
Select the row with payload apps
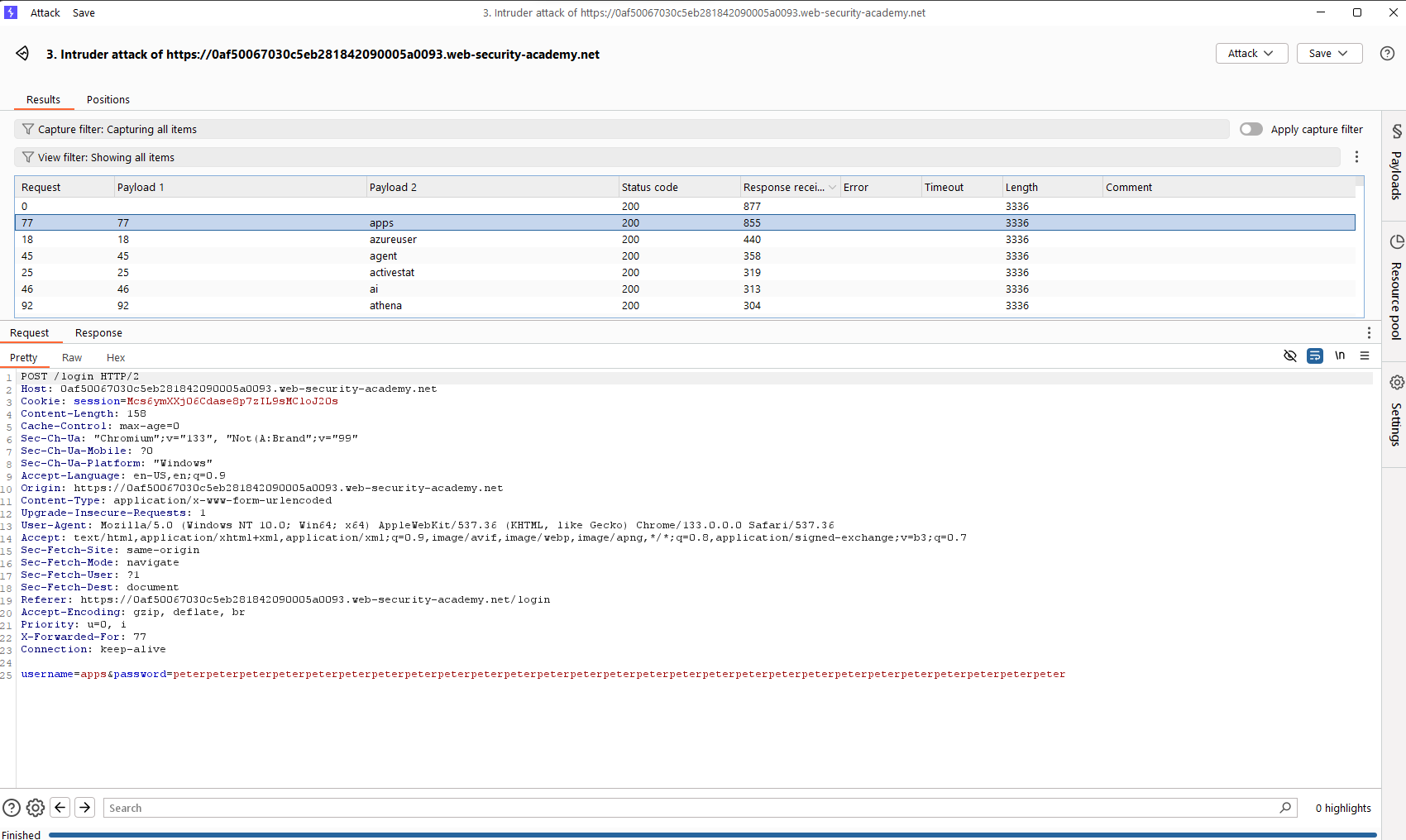coord(685,223)
